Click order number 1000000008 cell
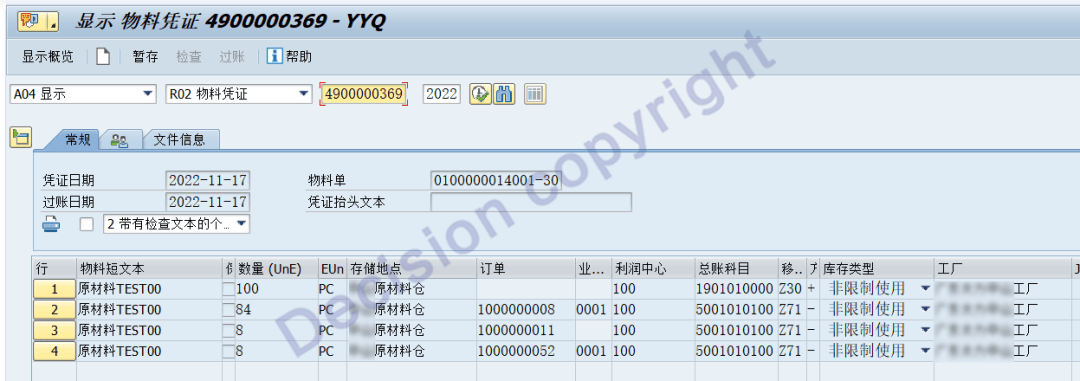This screenshot has width=1080, height=381. click(526, 309)
